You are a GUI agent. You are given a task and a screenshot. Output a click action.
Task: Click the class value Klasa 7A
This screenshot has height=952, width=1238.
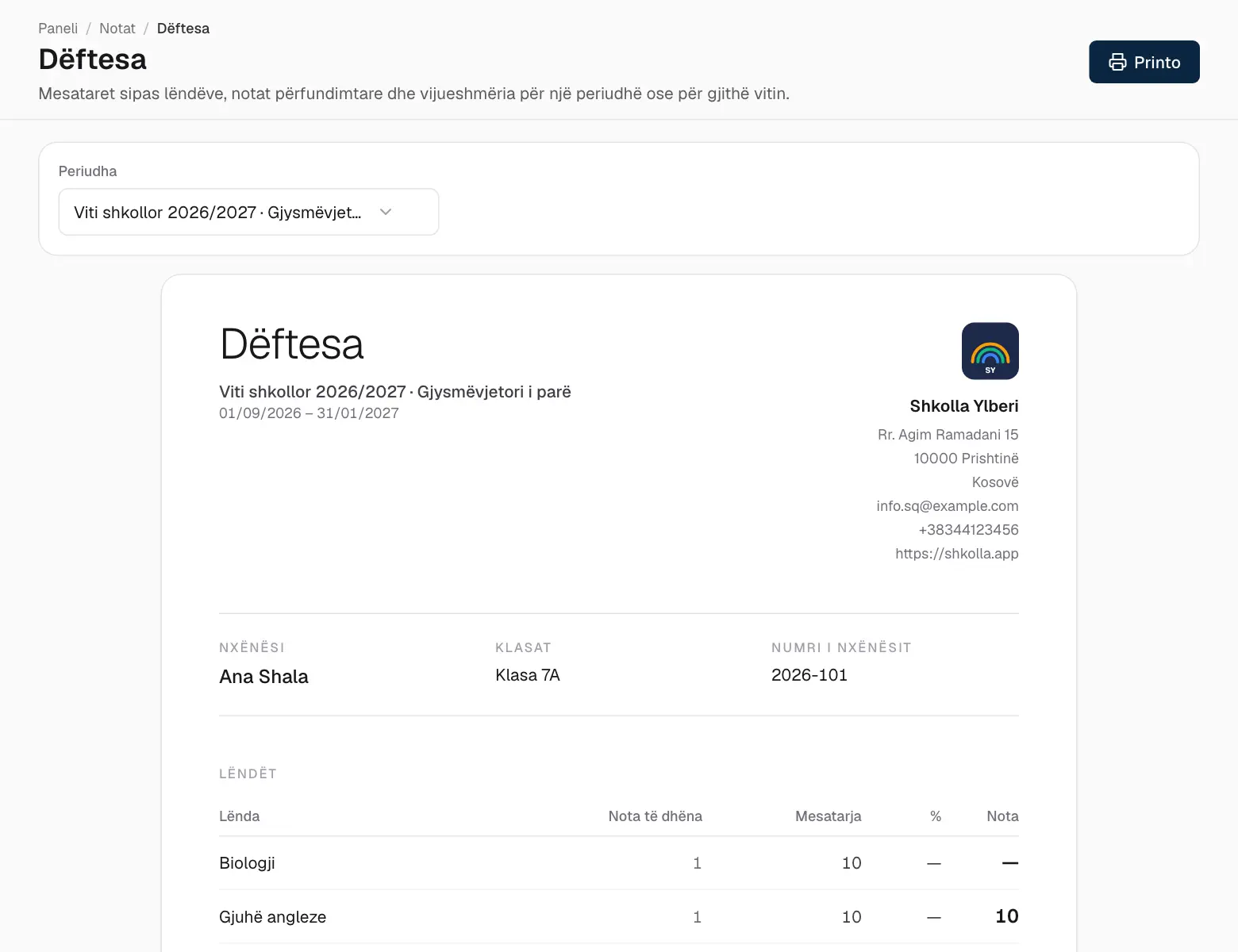pos(528,675)
